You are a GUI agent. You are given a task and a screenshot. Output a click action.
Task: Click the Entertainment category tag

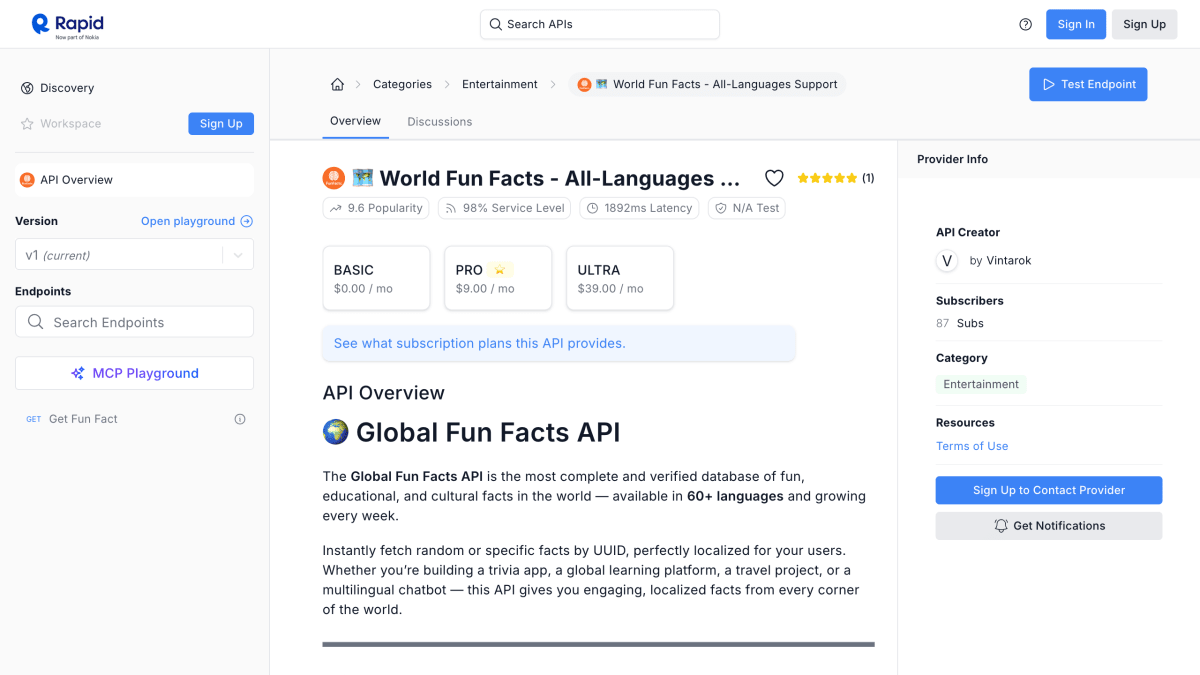[981, 384]
